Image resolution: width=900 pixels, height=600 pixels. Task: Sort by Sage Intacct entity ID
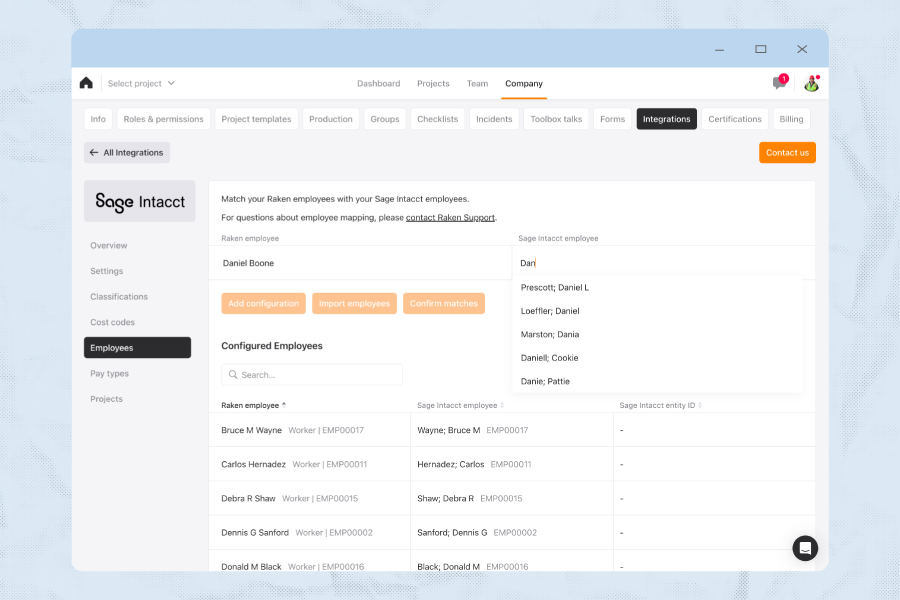click(700, 406)
